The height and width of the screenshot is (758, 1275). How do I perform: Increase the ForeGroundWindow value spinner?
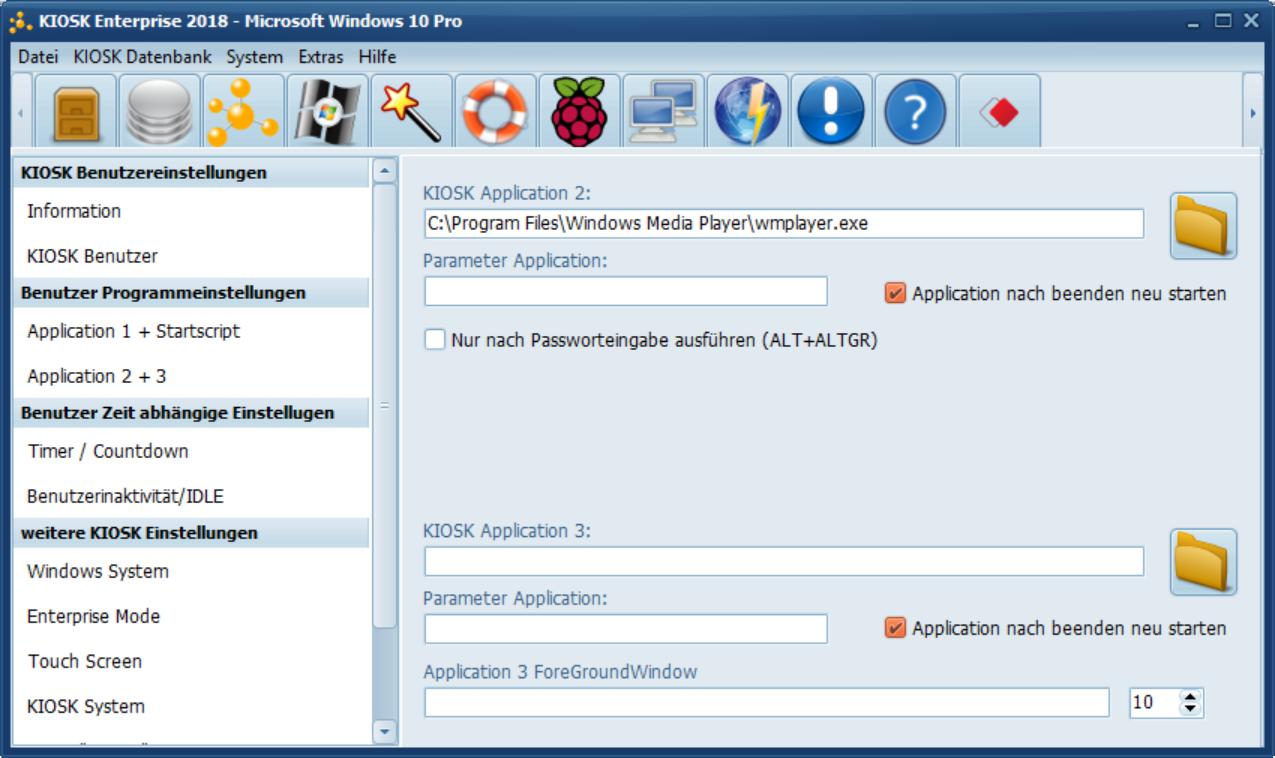point(1190,697)
